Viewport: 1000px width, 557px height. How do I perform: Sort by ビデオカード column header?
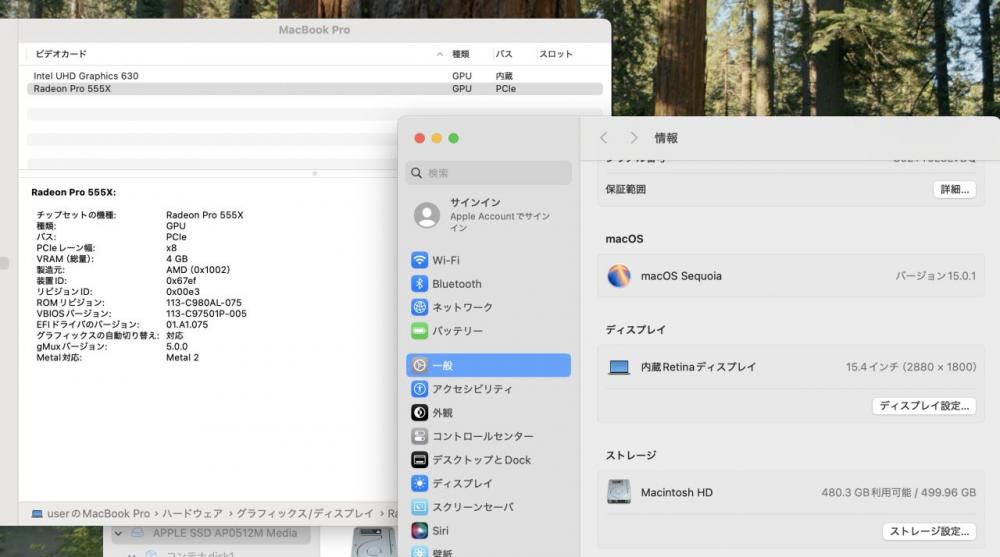click(61, 54)
